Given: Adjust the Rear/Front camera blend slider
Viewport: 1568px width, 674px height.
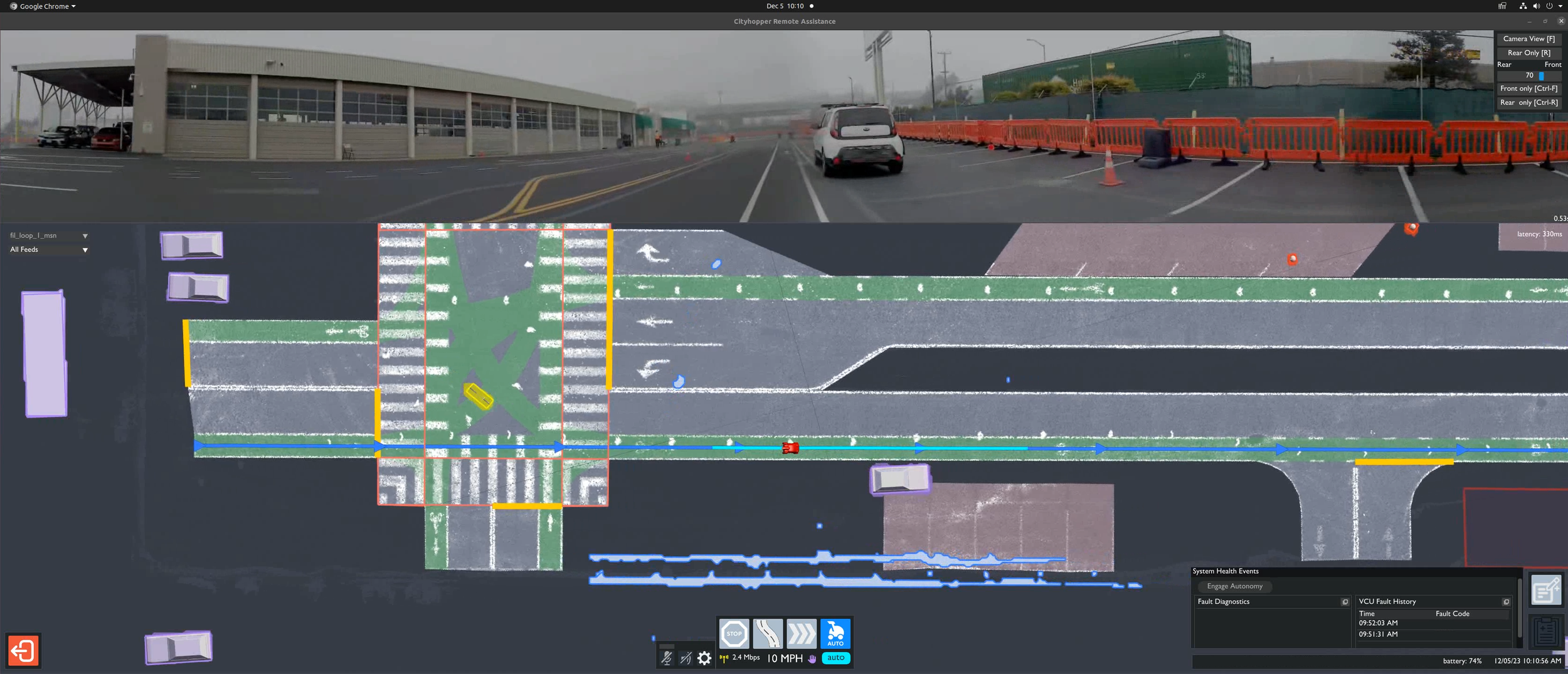Looking at the screenshot, I should pos(1529,75).
